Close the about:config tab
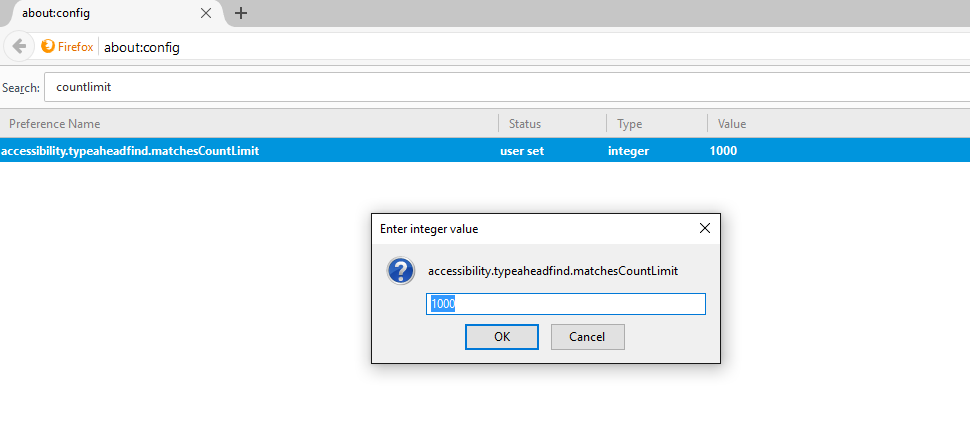Viewport: 970px width, 428px height. tap(206, 13)
